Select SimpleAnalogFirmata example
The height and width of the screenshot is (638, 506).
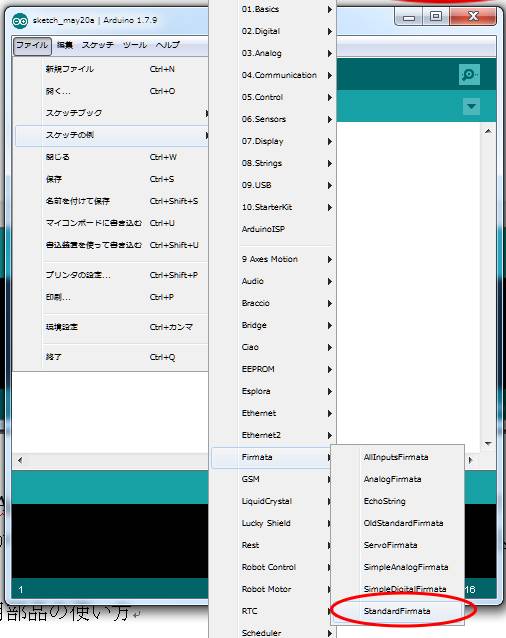coord(397,567)
